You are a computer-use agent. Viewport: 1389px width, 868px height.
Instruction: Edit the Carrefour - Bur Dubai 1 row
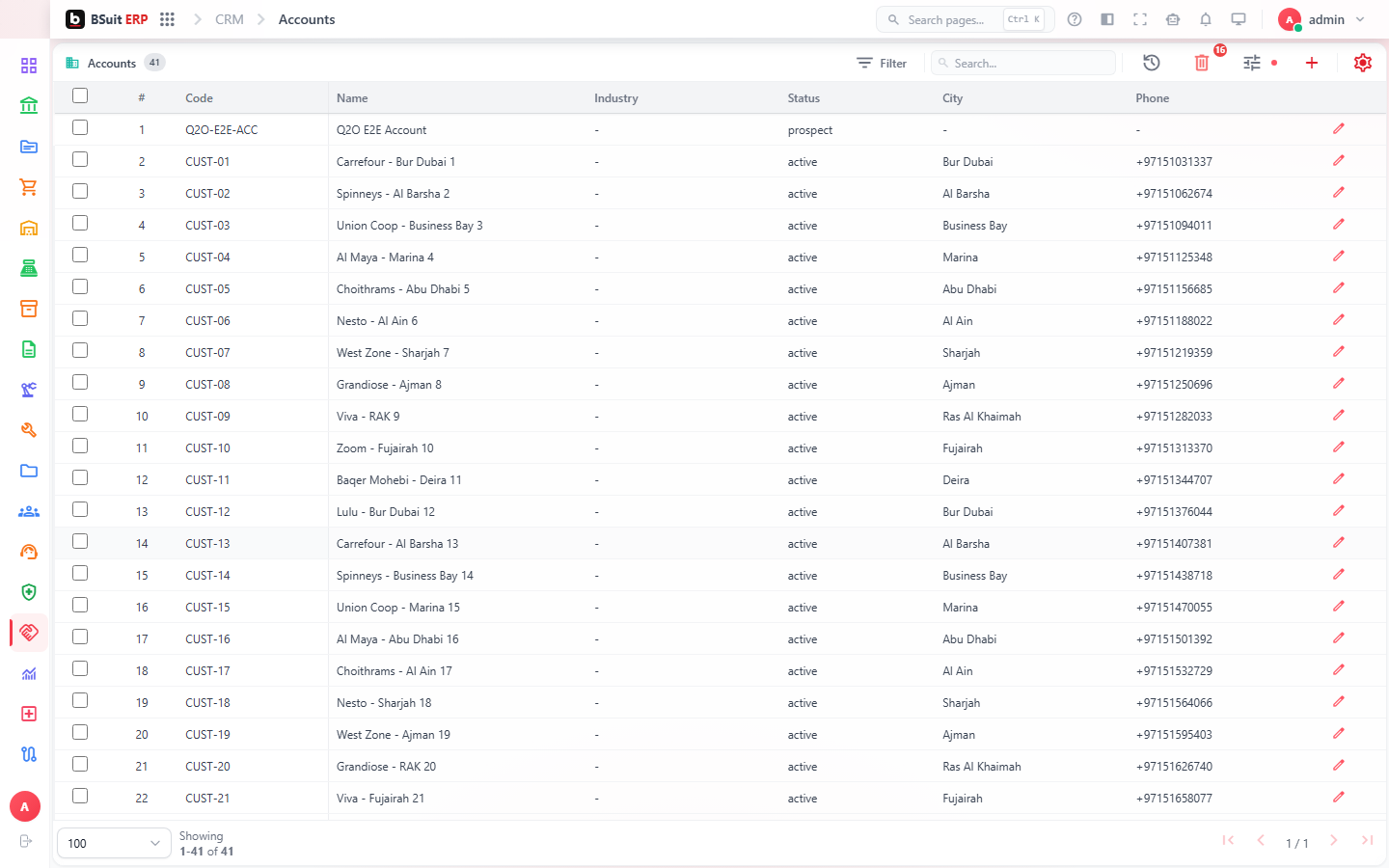tap(1339, 160)
